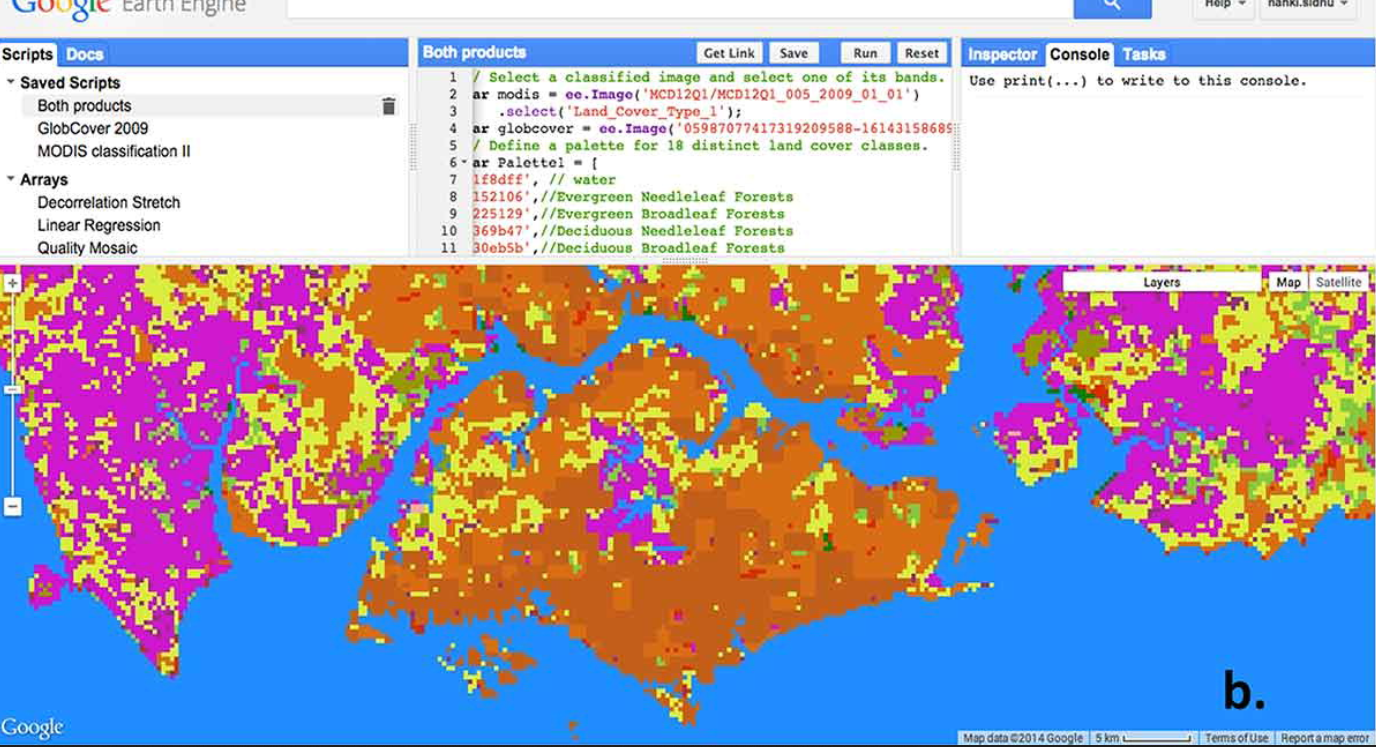This screenshot has width=1376, height=747.
Task: Open the Decorrelation Stretch example
Action: click(x=109, y=203)
